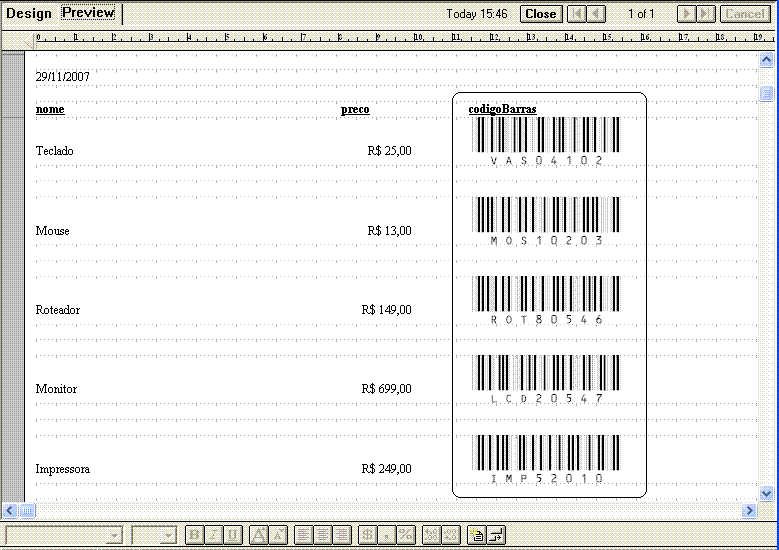Screen dimensions: 779x550
Task: Select the 'Roteador' row name
Action: click(x=58, y=310)
